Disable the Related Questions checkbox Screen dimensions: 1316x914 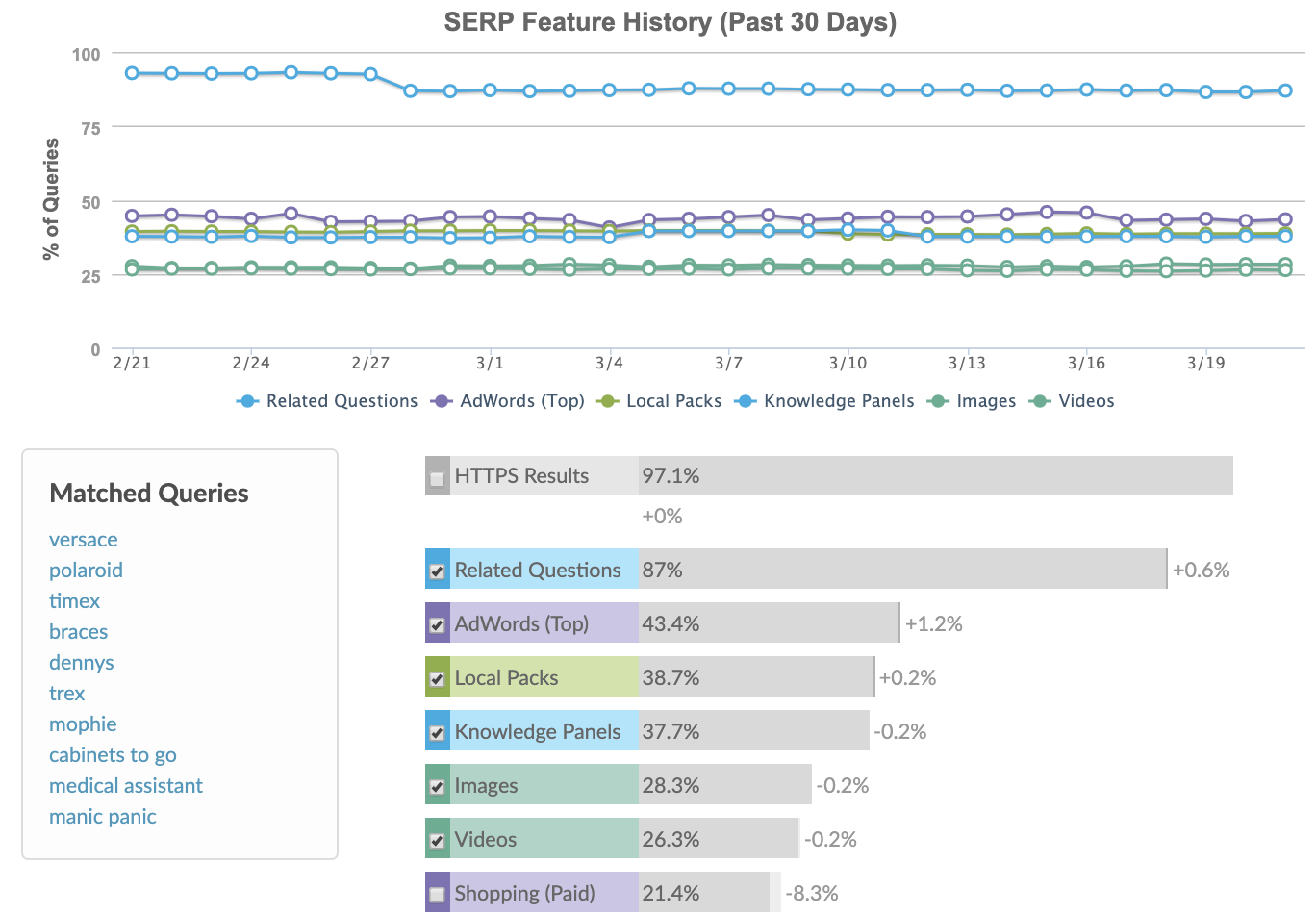(x=437, y=571)
